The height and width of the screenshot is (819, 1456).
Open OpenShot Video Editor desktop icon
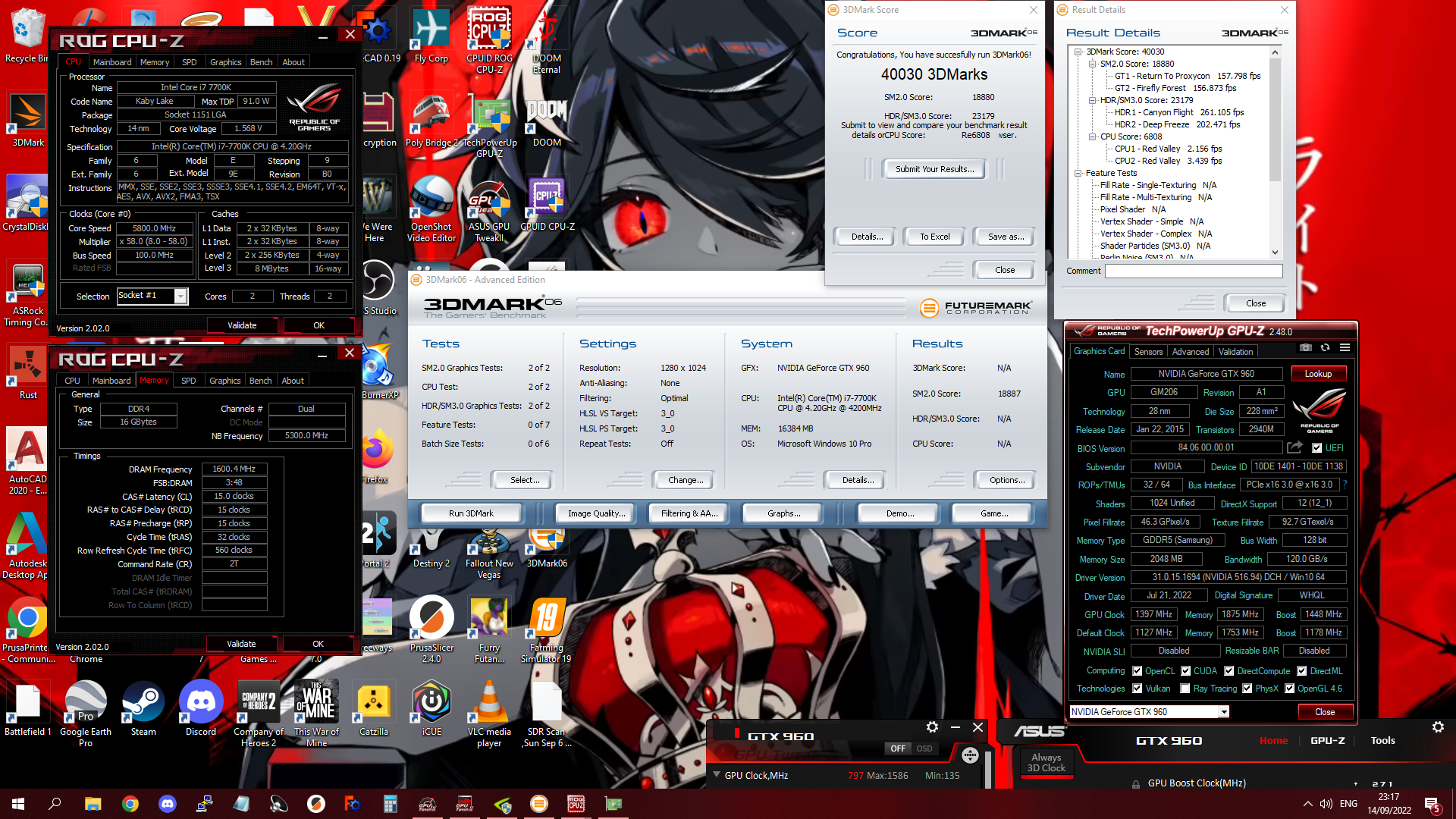click(x=431, y=209)
